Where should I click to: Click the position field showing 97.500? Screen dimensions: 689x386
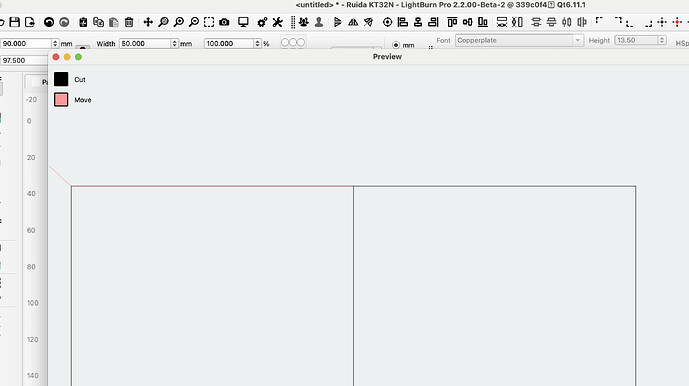(x=24, y=60)
